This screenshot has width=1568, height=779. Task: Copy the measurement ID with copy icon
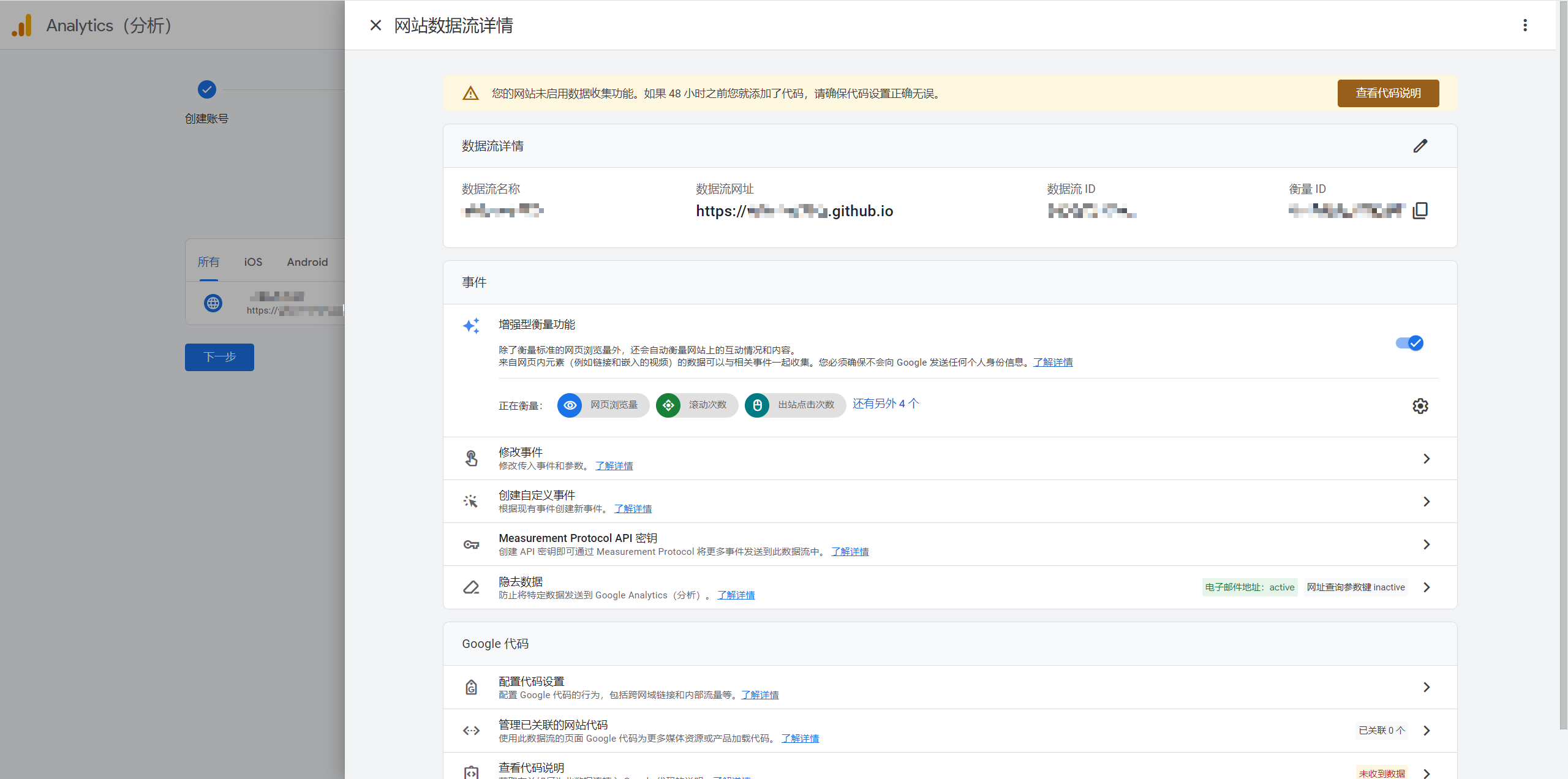1420,211
